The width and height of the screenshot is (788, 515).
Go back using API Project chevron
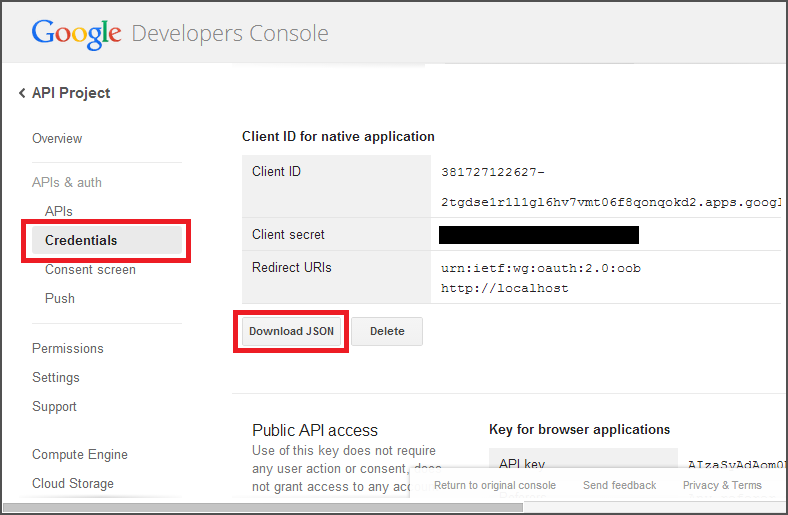[22, 93]
